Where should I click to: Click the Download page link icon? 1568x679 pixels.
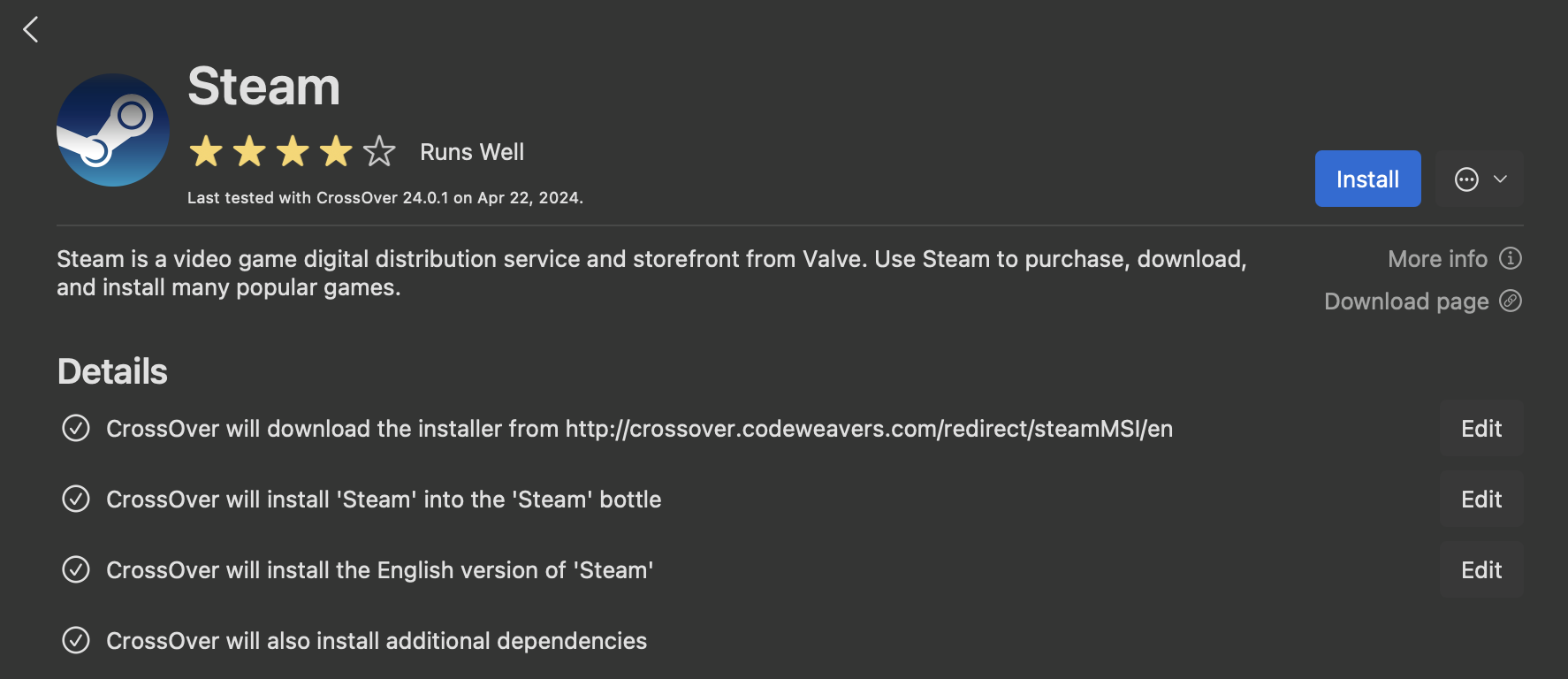click(x=1511, y=301)
